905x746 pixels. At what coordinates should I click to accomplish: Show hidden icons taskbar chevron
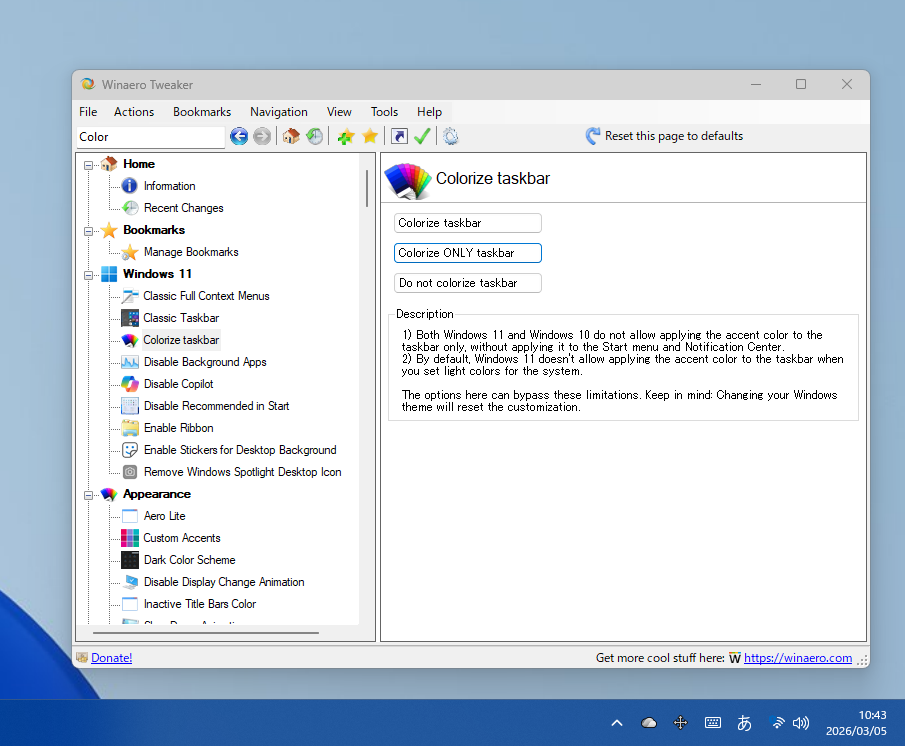pos(617,723)
